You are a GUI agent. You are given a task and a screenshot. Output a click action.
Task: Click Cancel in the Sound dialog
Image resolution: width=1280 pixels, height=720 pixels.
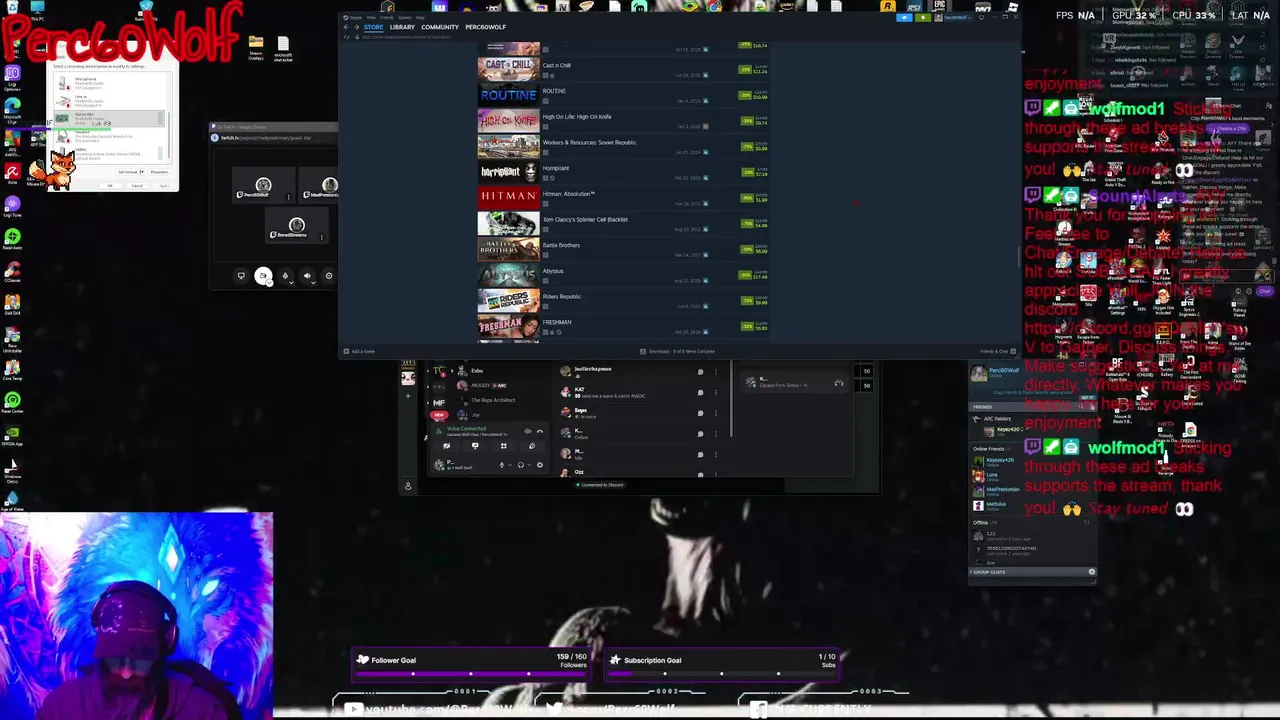pos(137,186)
